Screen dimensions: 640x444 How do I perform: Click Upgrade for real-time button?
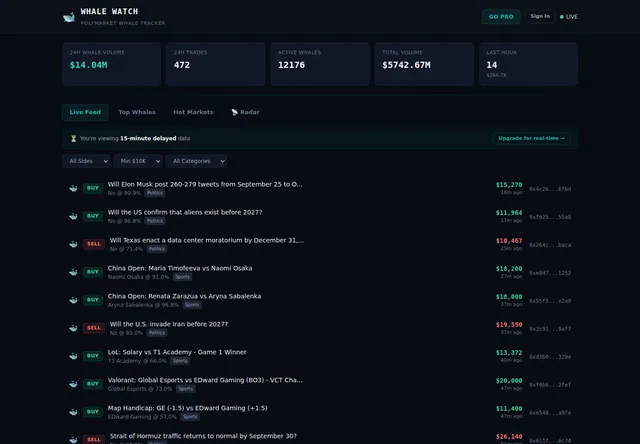531,138
